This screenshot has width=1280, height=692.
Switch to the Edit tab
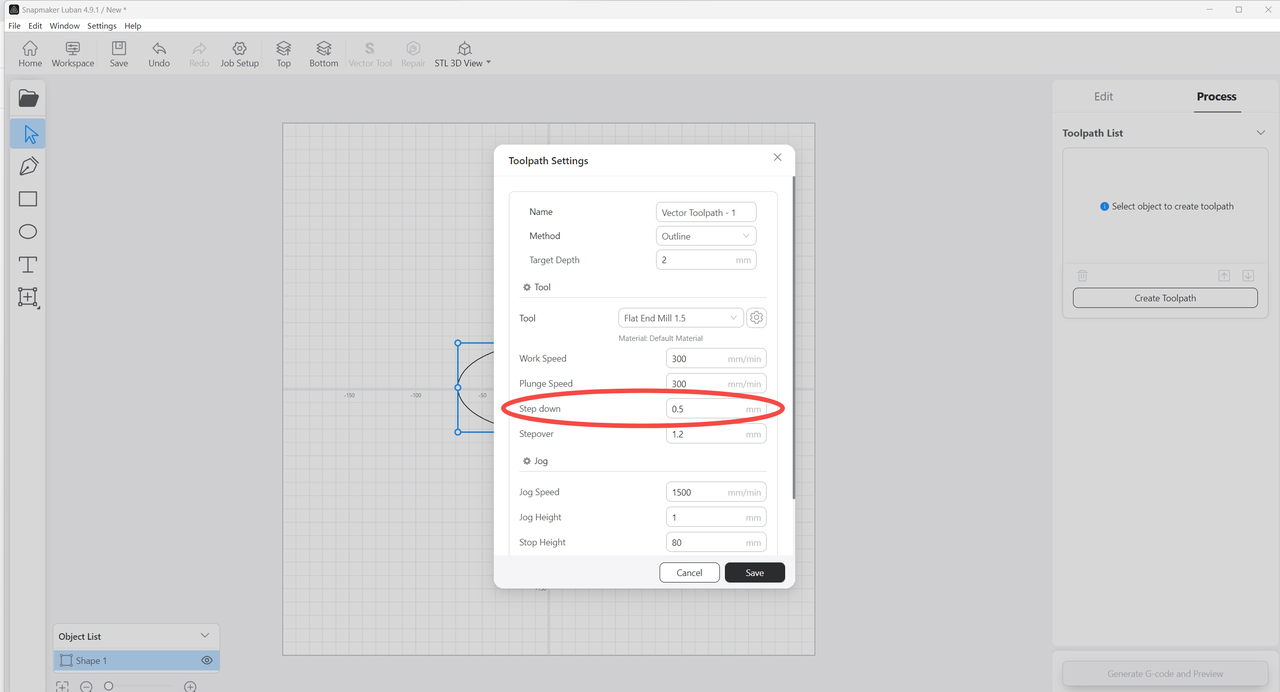pyautogui.click(x=1103, y=97)
